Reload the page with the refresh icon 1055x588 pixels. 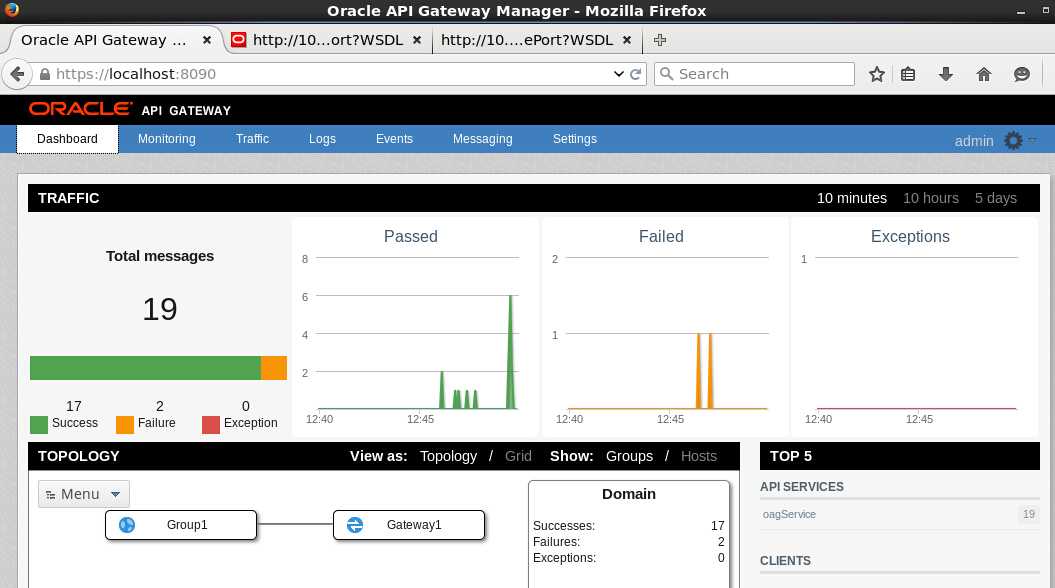(635, 74)
